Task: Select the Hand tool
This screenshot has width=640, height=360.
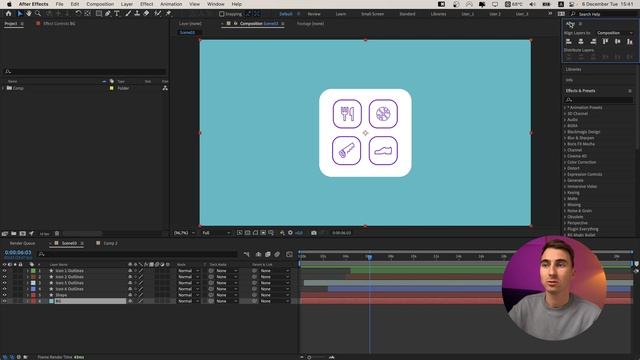Action: [x=29, y=13]
